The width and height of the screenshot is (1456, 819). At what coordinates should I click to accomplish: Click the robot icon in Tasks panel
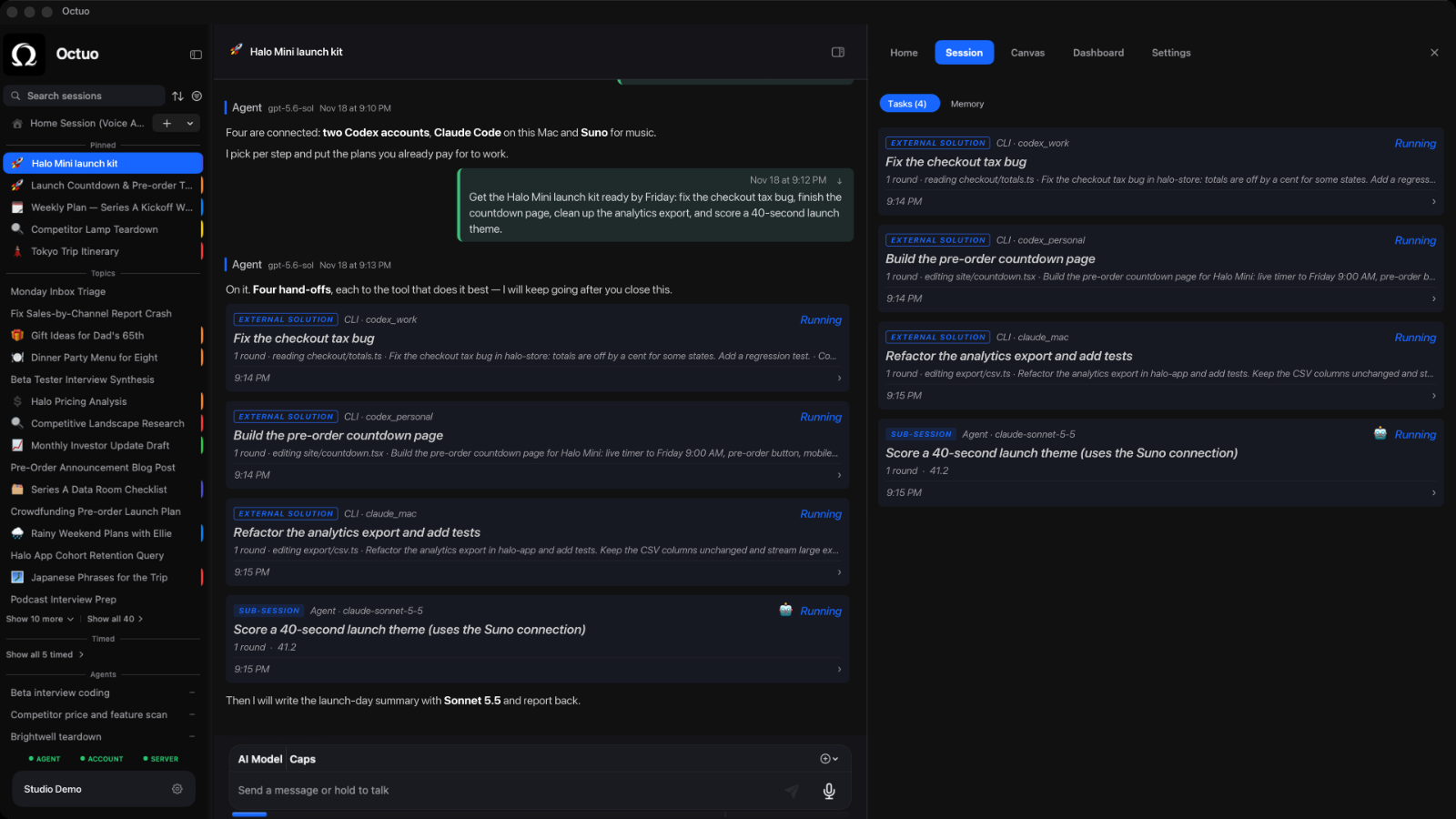pyautogui.click(x=1380, y=433)
